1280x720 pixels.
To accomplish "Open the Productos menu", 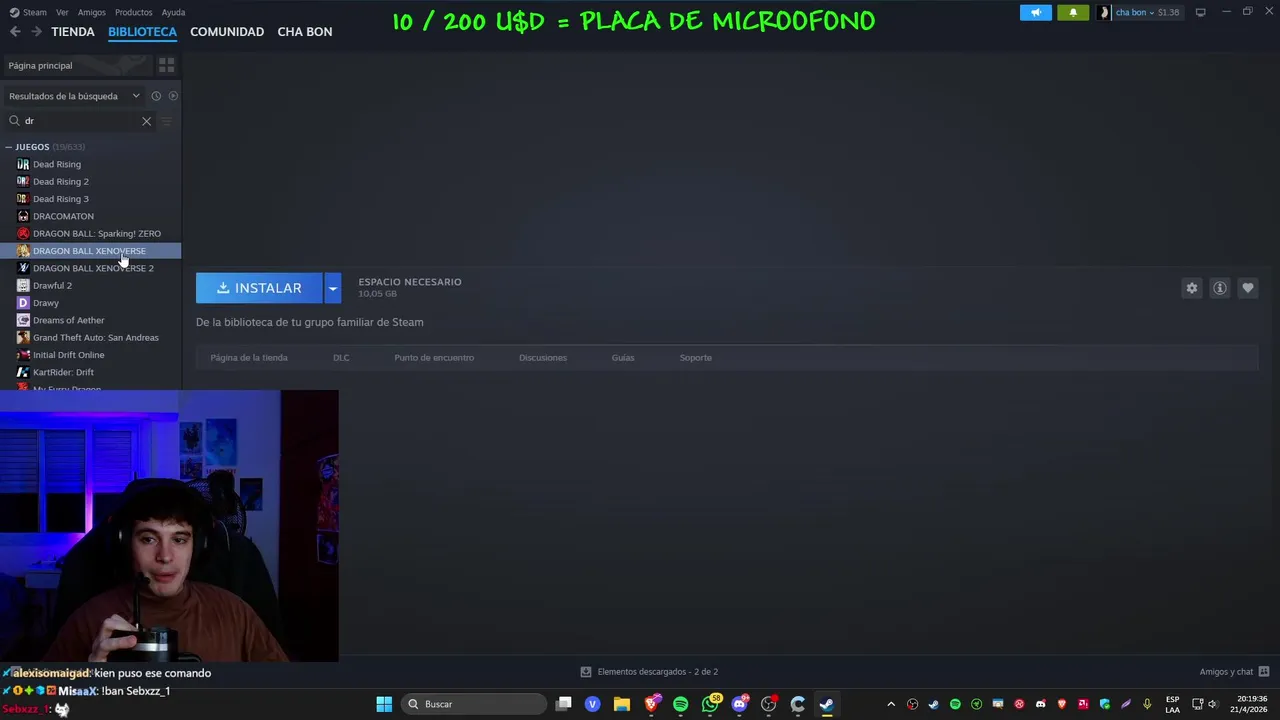I will (134, 12).
